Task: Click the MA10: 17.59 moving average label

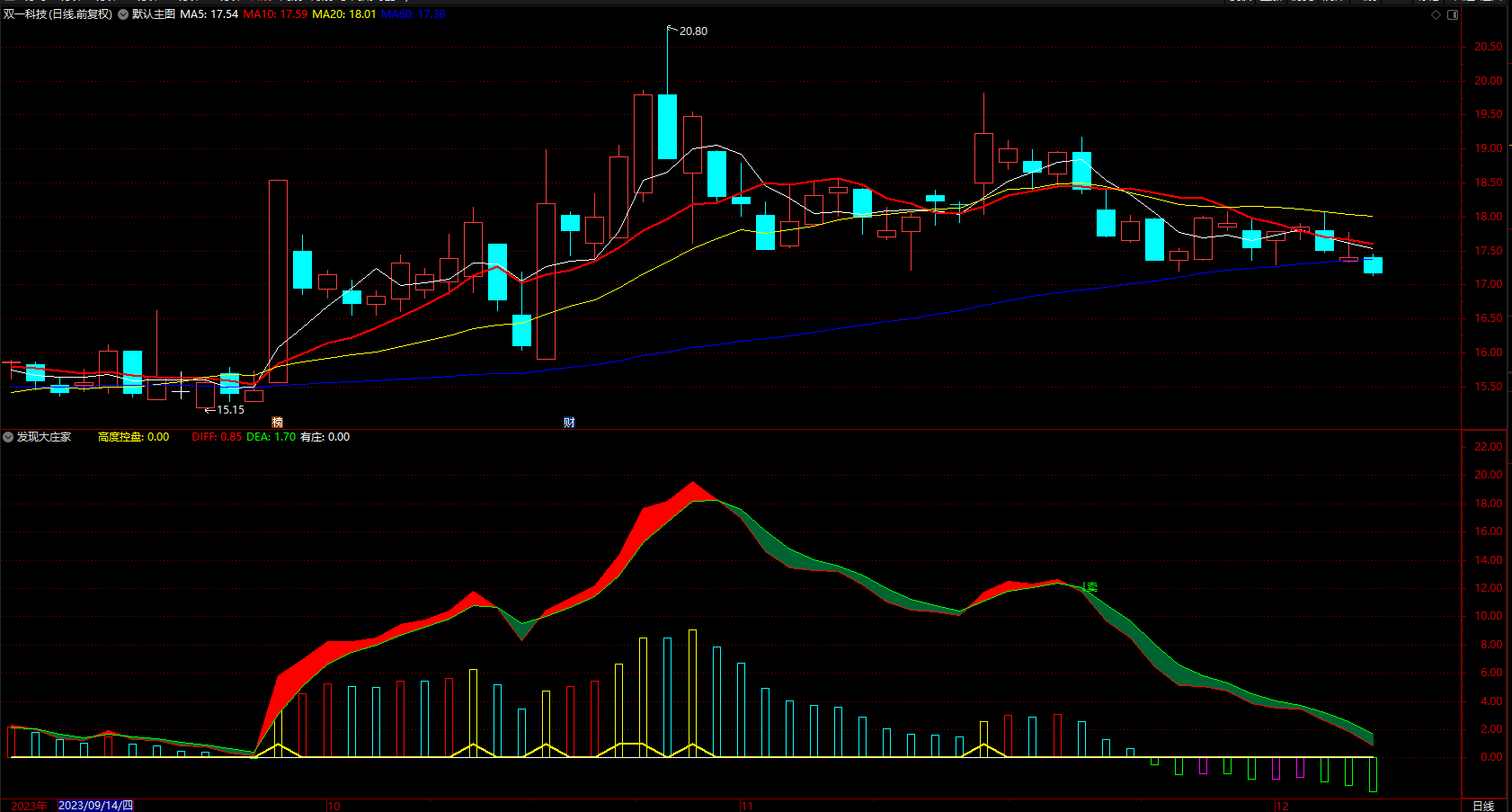Action: [x=275, y=14]
